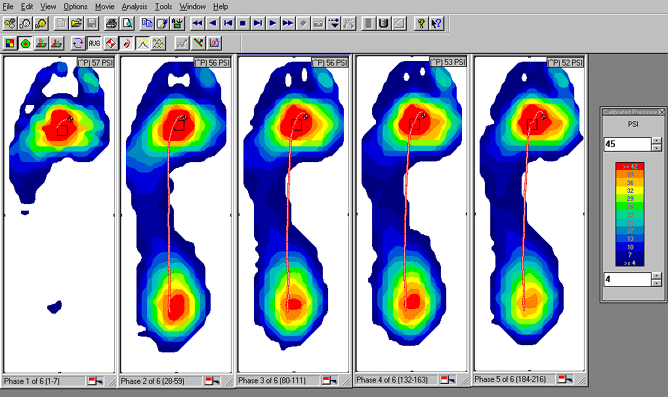Image resolution: width=668 pixels, height=397 pixels.
Task: Jump to the first frame using rewind
Action: tap(197, 23)
